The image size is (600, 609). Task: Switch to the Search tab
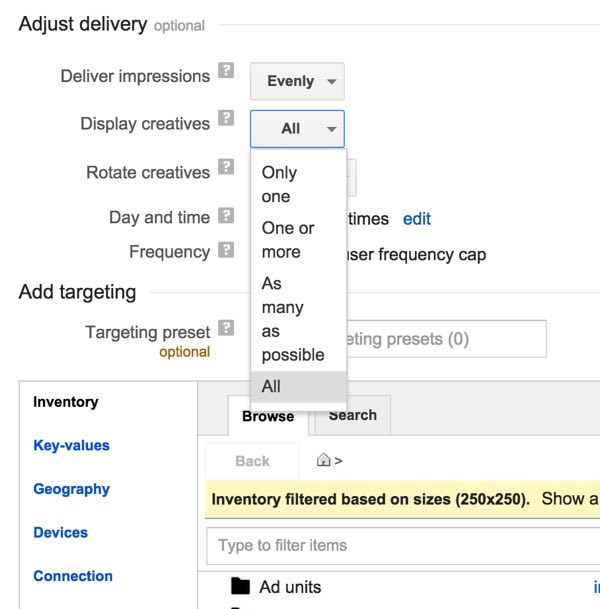click(x=352, y=415)
